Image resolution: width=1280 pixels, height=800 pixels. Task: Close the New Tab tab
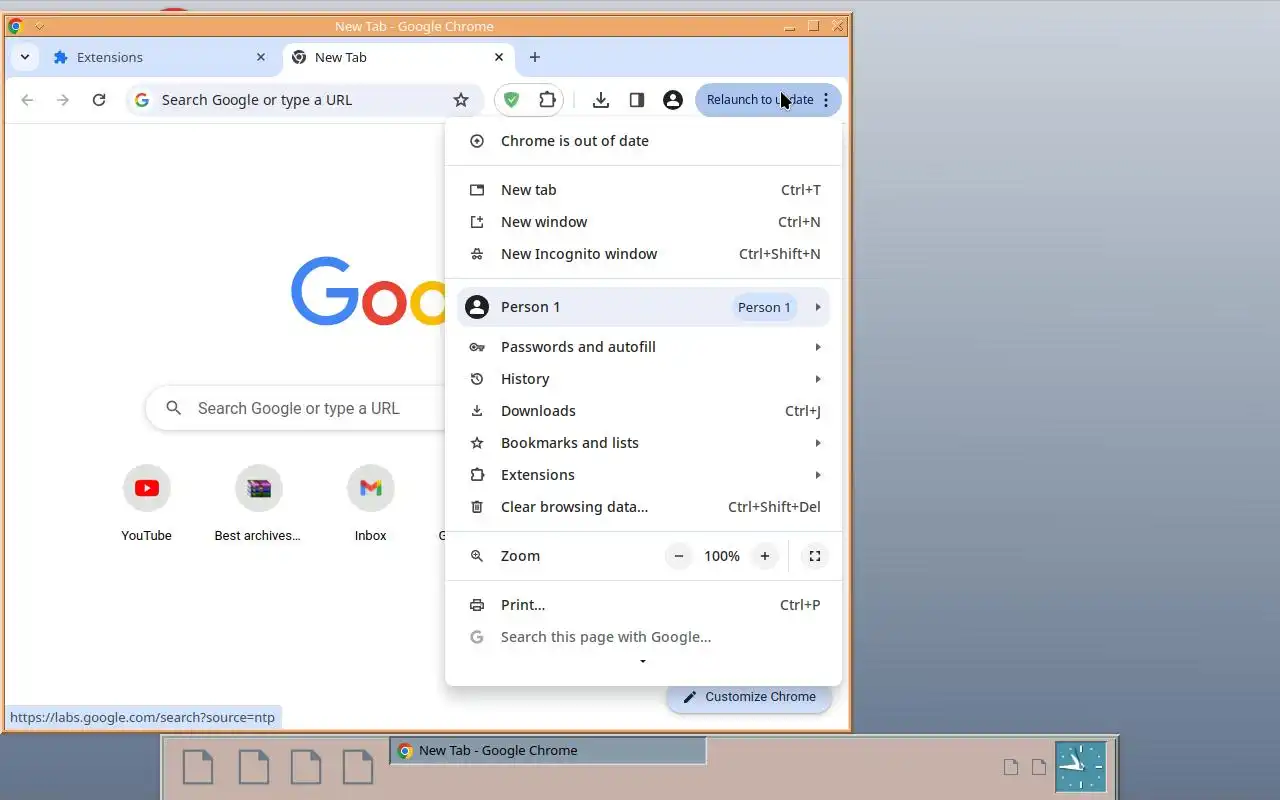coord(499,57)
